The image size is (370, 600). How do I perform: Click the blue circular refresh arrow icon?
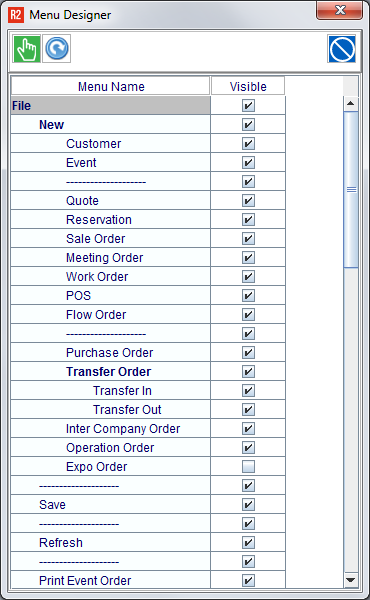[x=57, y=49]
